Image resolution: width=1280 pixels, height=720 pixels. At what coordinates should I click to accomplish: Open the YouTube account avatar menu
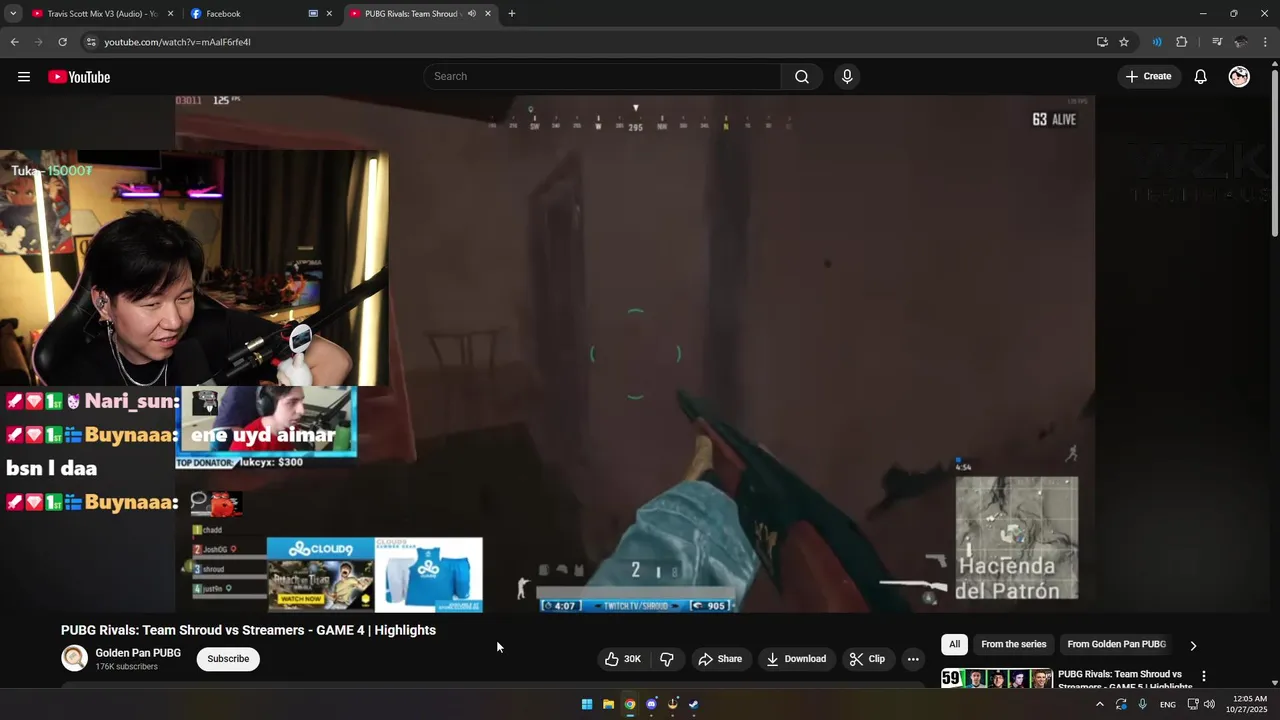click(1239, 77)
